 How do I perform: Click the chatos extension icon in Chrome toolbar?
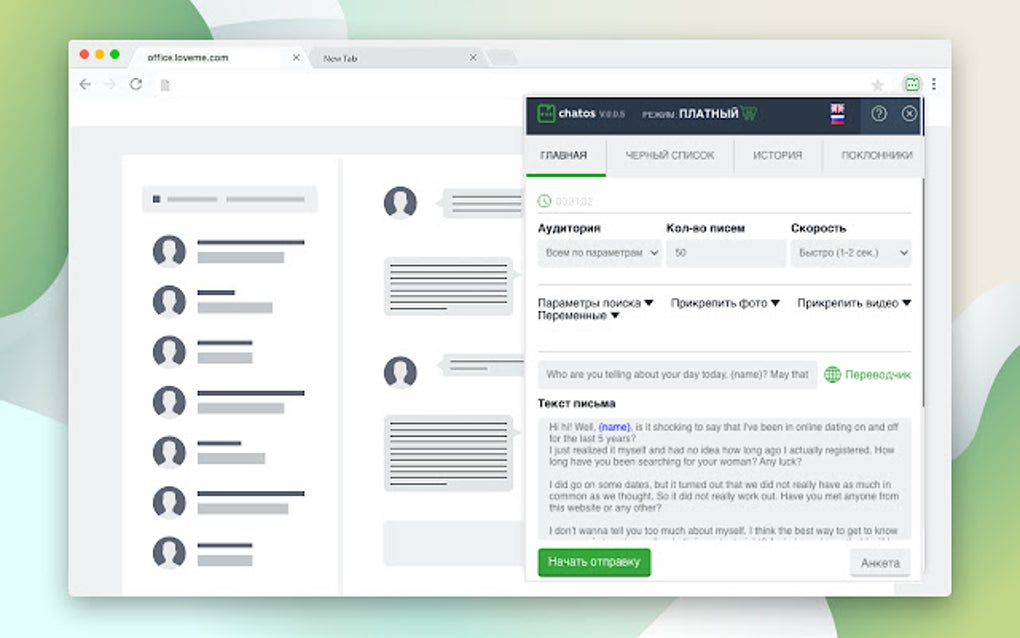[x=911, y=84]
